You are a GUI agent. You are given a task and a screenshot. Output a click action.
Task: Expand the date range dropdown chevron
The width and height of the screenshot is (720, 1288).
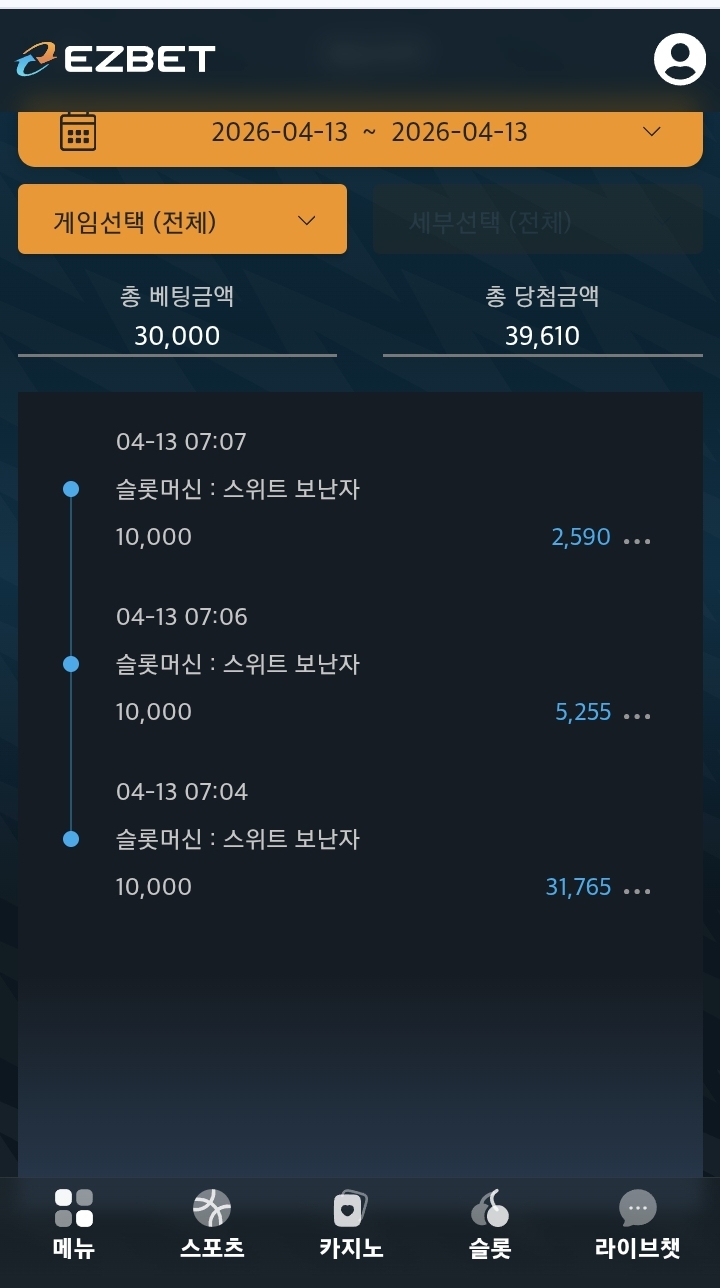(651, 132)
